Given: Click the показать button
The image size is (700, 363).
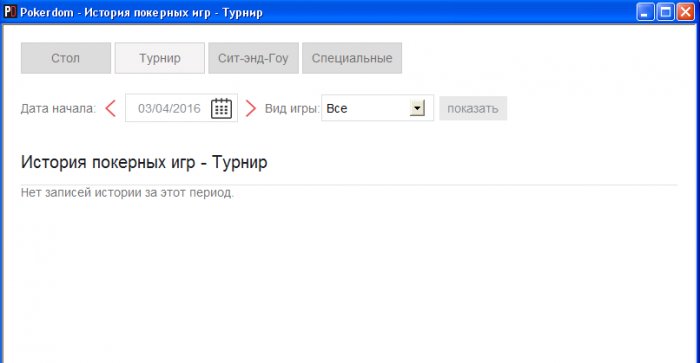Looking at the screenshot, I should click(473, 108).
